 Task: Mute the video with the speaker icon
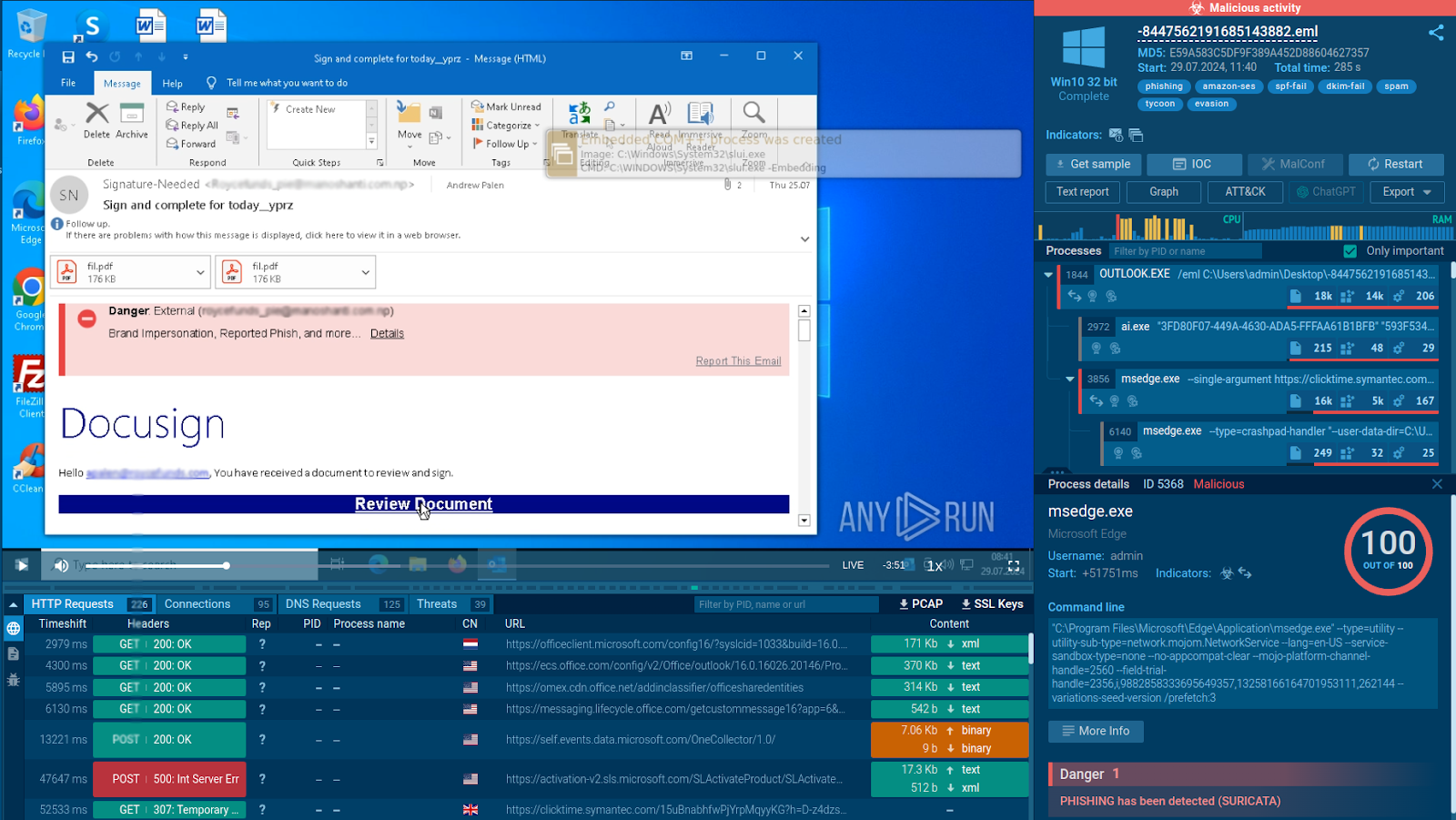[x=61, y=565]
